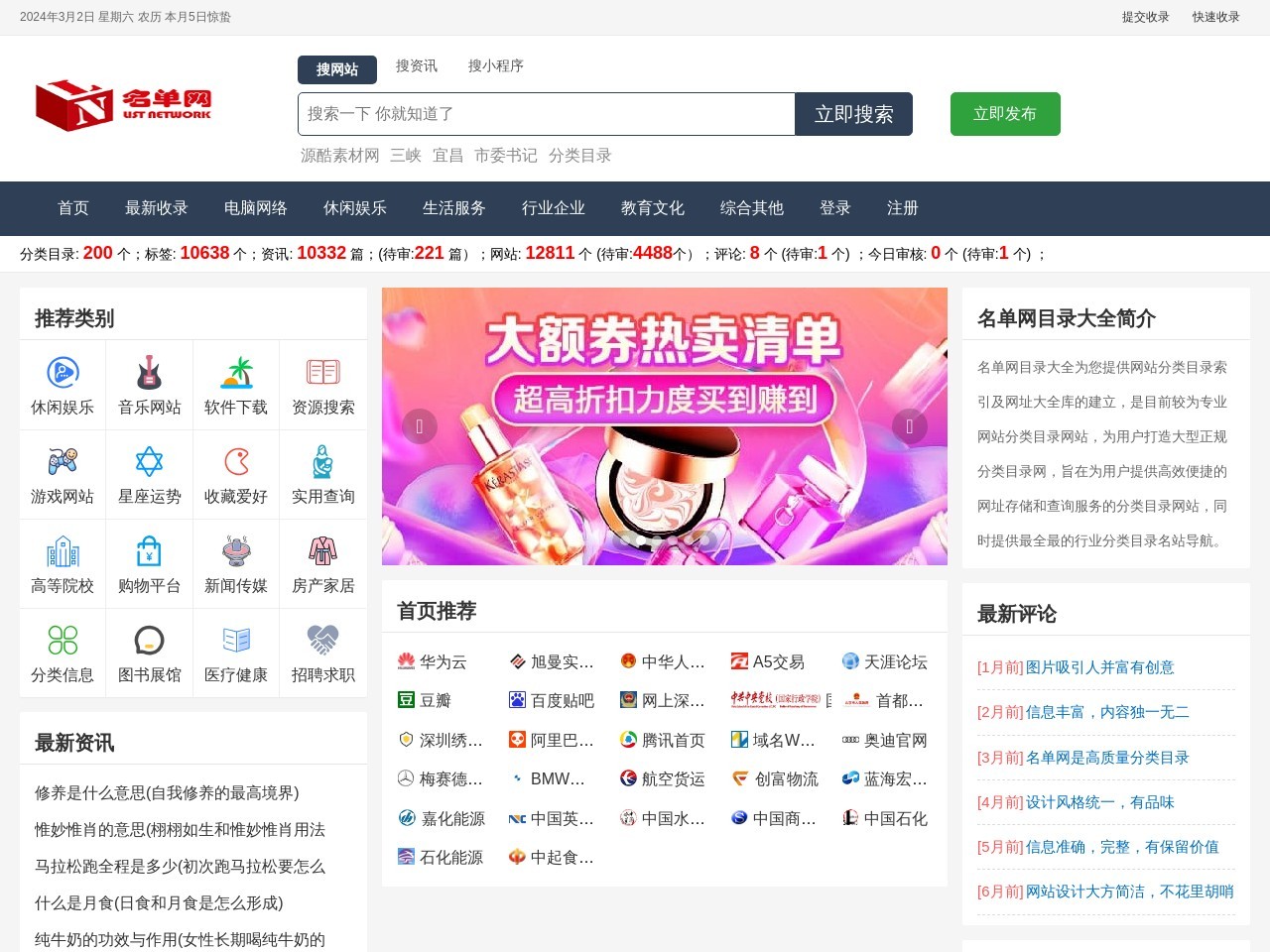
Task: Click the 立即搜索 button
Action: click(853, 113)
